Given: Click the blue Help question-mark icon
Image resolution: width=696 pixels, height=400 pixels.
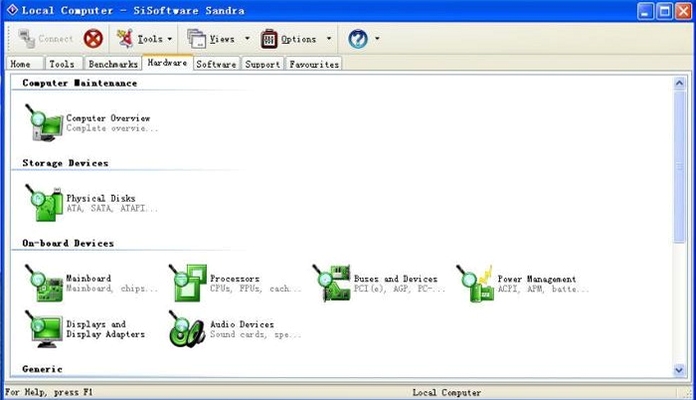Looking at the screenshot, I should [358, 39].
